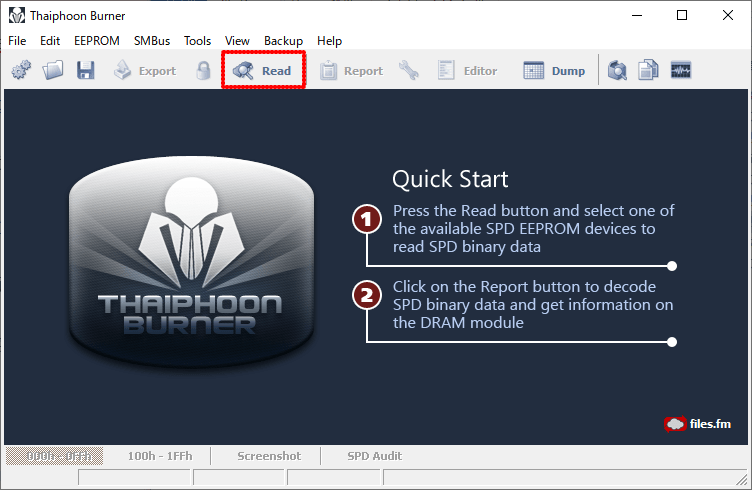Click the Dump toolbar button
752x490 pixels.
pos(554,71)
